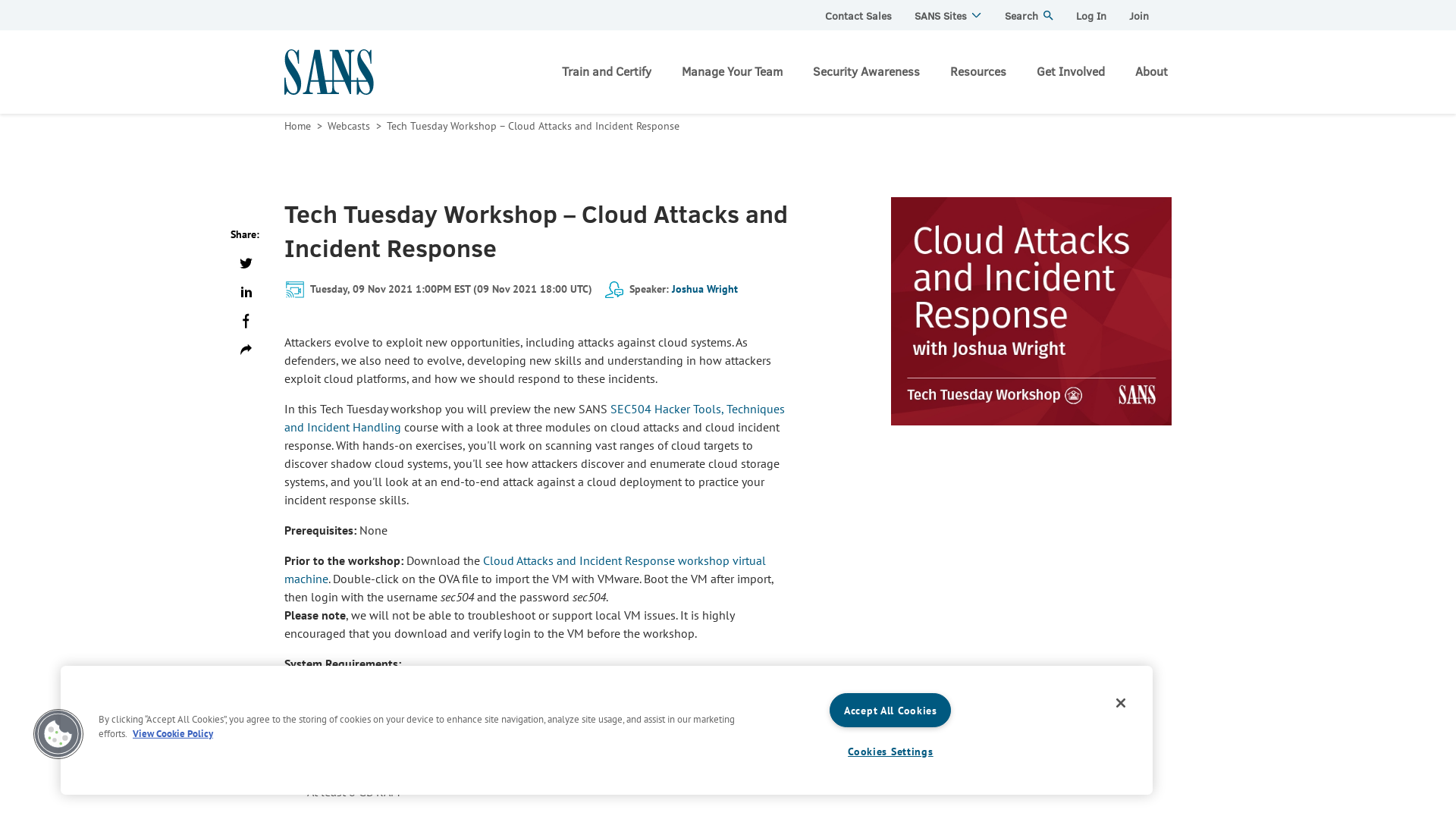Viewport: 1456px width, 819px height.
Task: Click the Prerequisites label
Action: pyautogui.click(x=321, y=530)
